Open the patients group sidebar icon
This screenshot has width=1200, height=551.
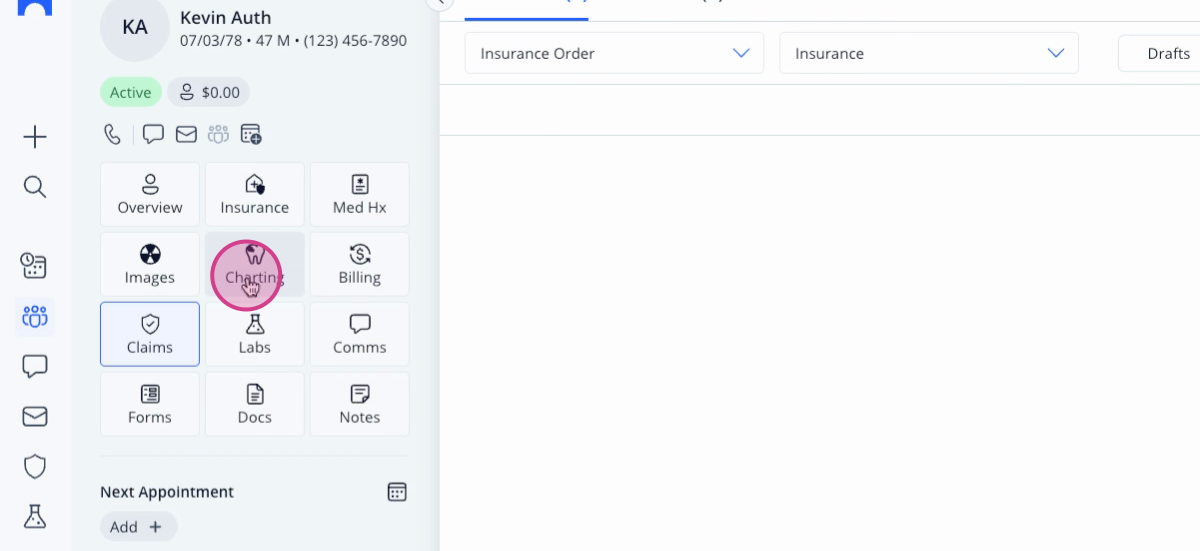point(35,317)
